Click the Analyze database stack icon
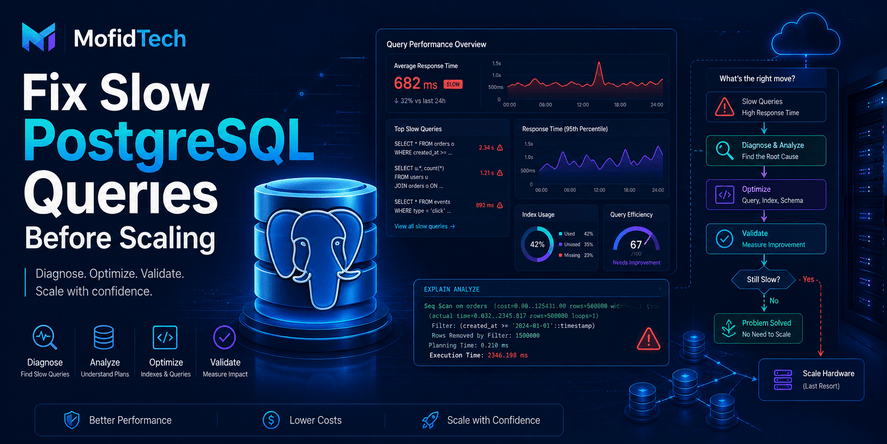The image size is (887, 444). pyautogui.click(x=104, y=338)
